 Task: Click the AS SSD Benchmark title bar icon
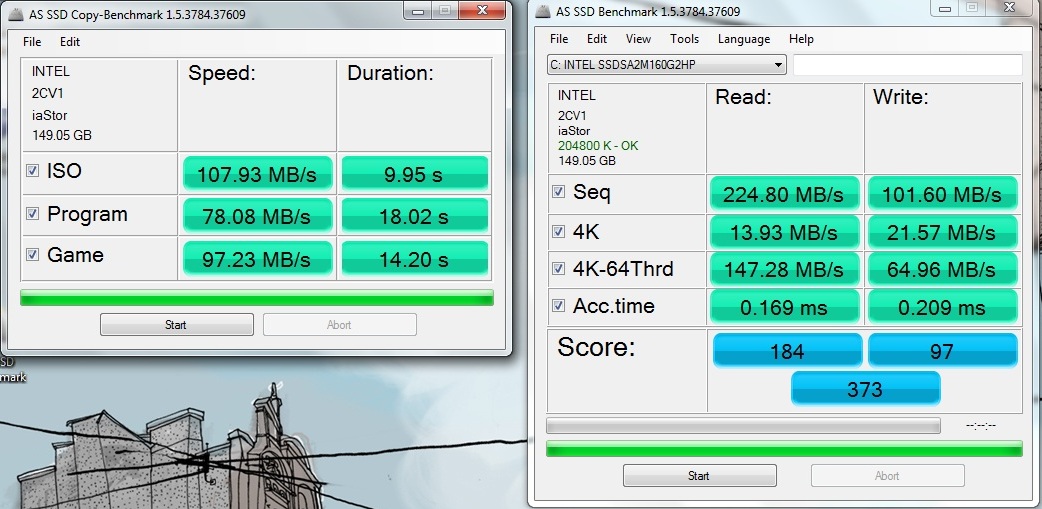(x=543, y=11)
